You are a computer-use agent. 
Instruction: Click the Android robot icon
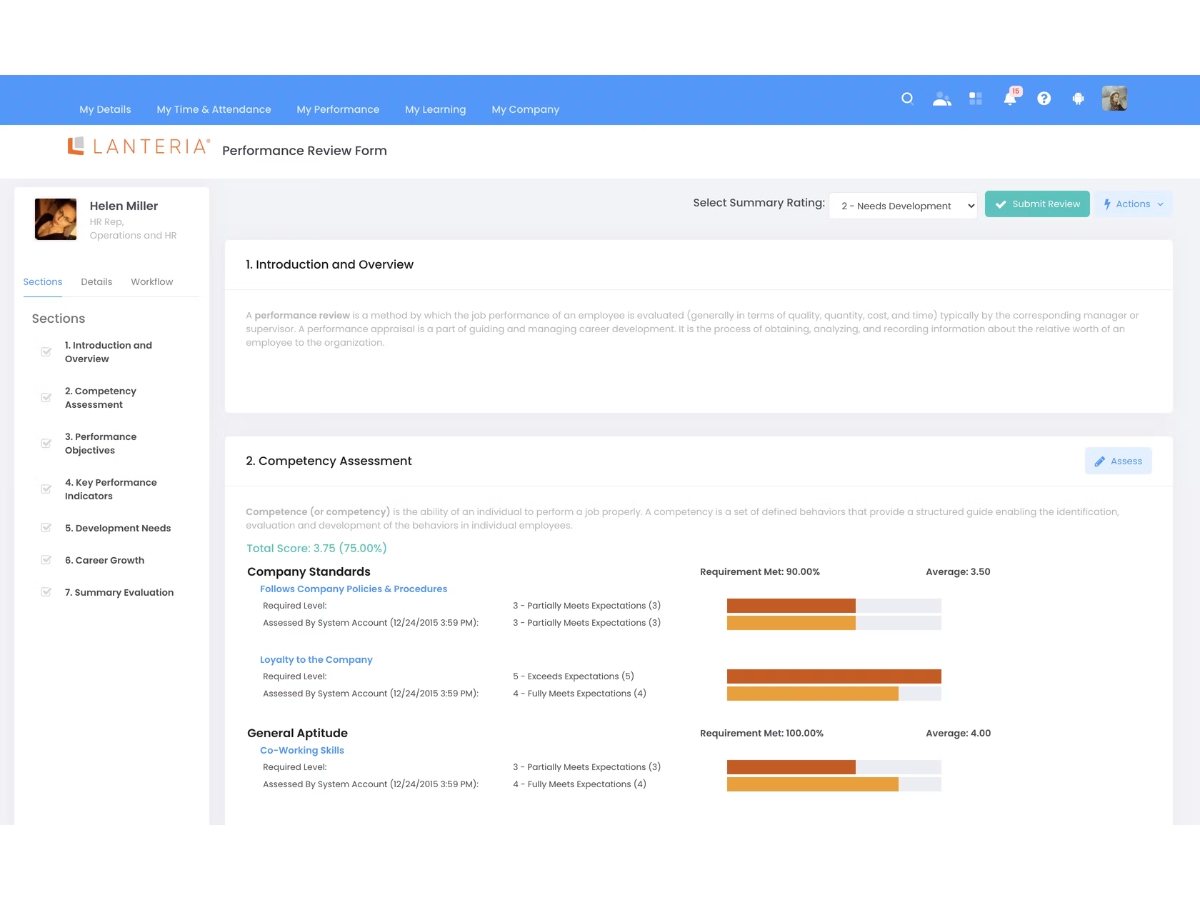pyautogui.click(x=1078, y=99)
